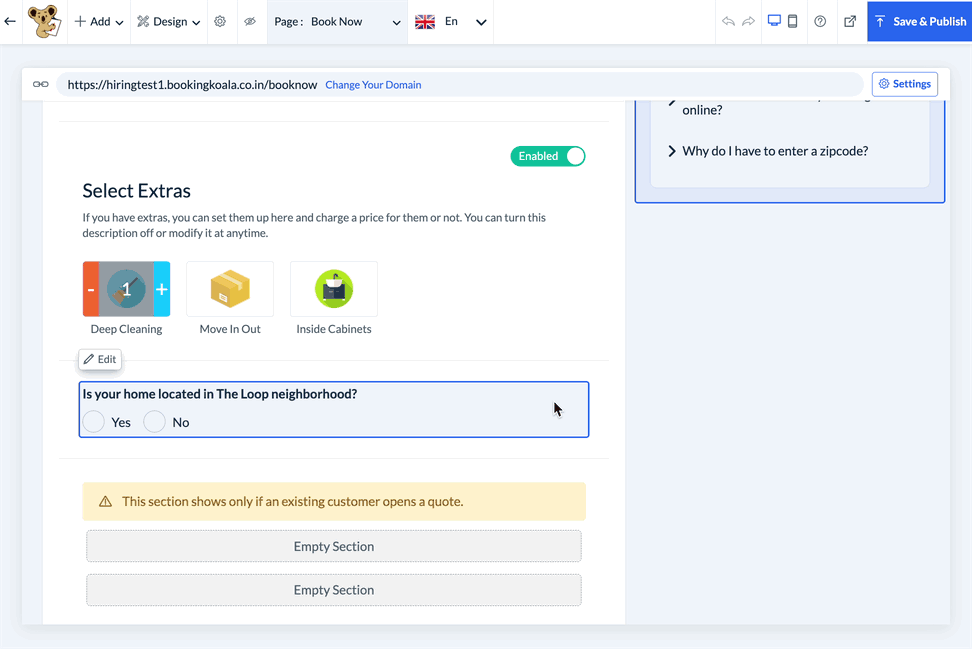Click the redo arrow icon
Screen dimensions: 972x649
click(x=748, y=21)
